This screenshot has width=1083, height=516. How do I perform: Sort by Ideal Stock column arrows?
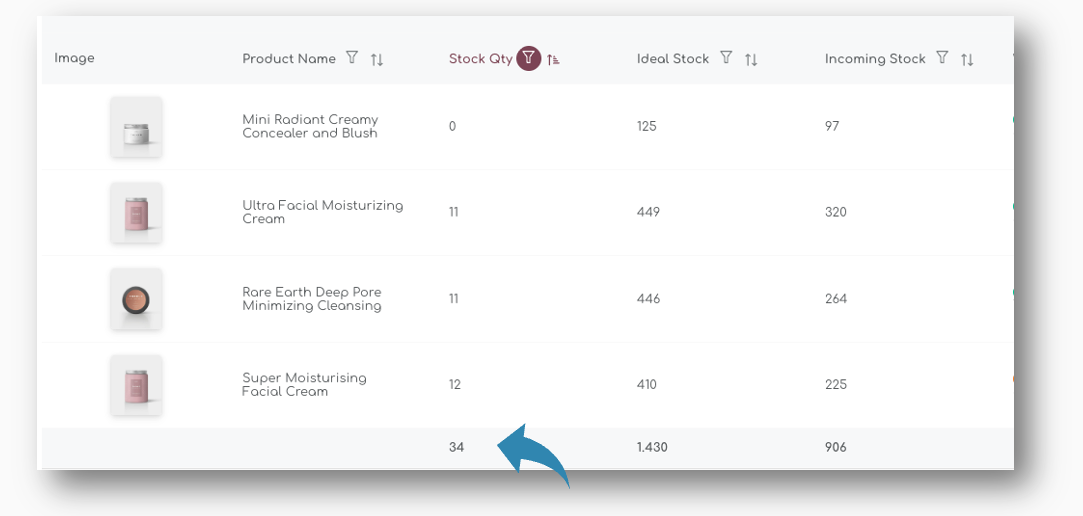click(751, 59)
